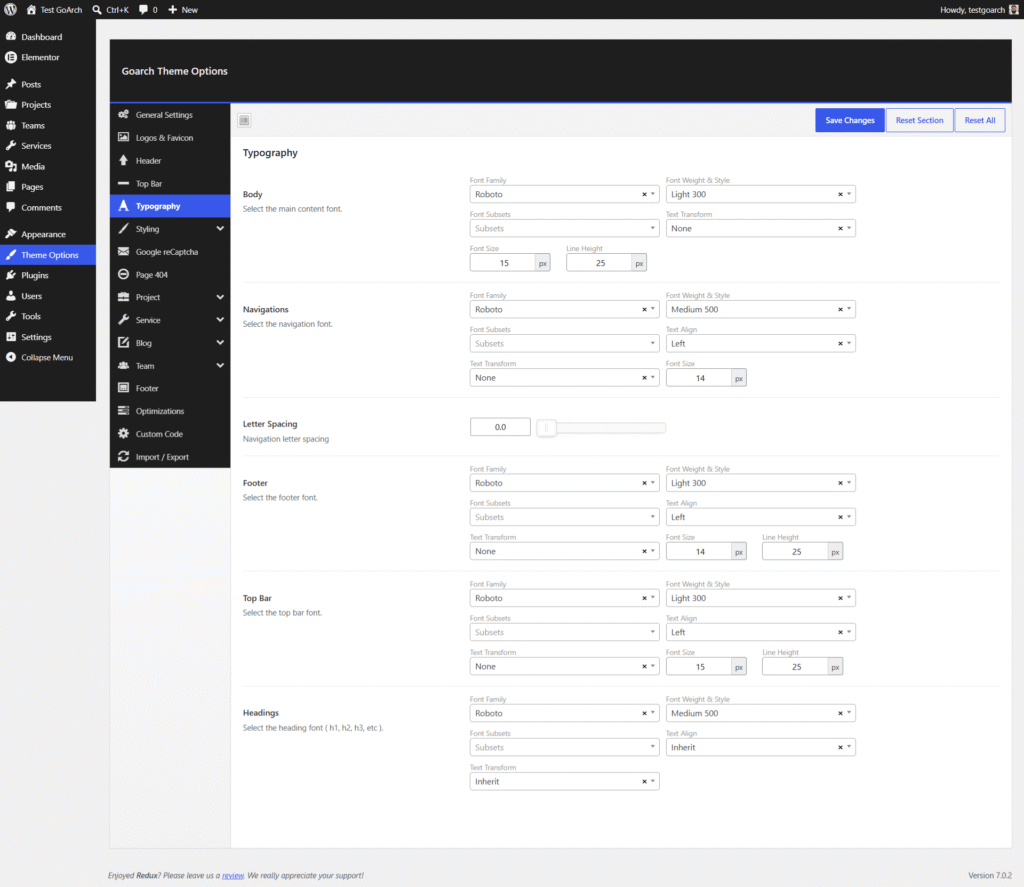The image size is (1024, 887).
Task: Open Body Font Weight Light 300 dropdown
Action: pos(760,194)
